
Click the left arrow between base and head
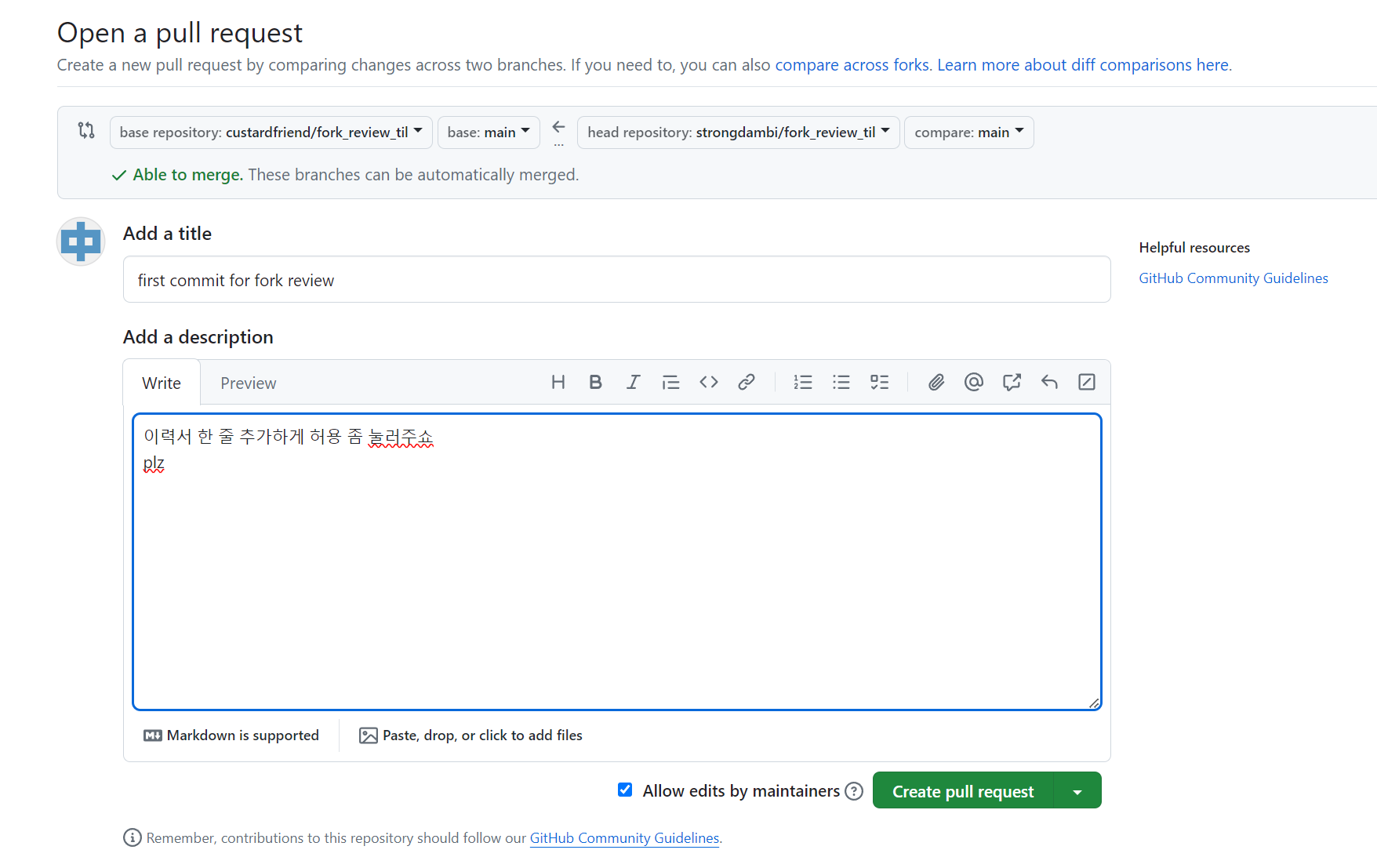point(558,127)
